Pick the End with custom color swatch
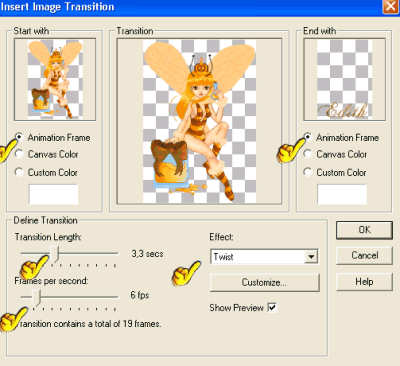The image size is (400, 366). [x=342, y=195]
